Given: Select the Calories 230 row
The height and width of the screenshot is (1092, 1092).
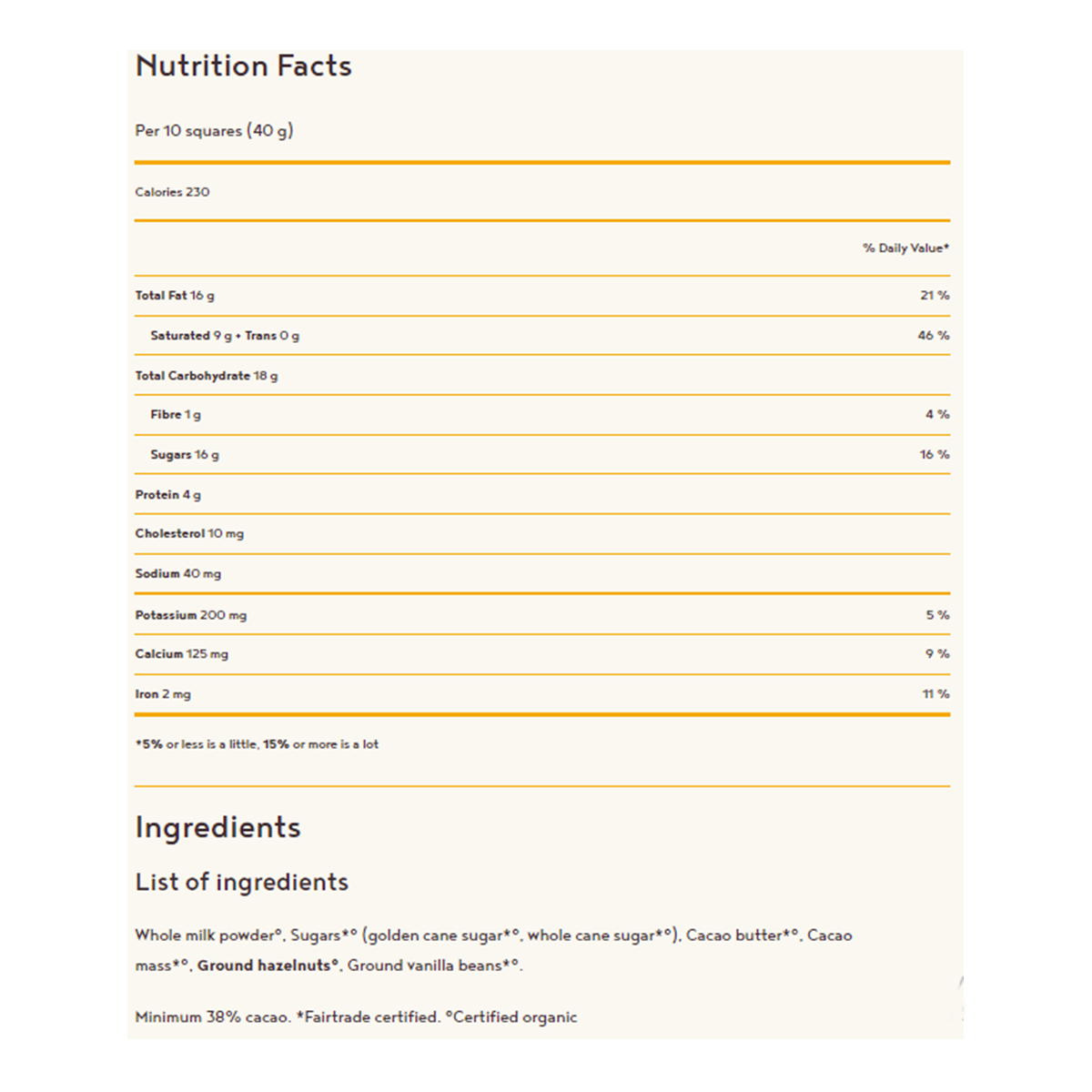Looking at the screenshot, I should pos(172,192).
